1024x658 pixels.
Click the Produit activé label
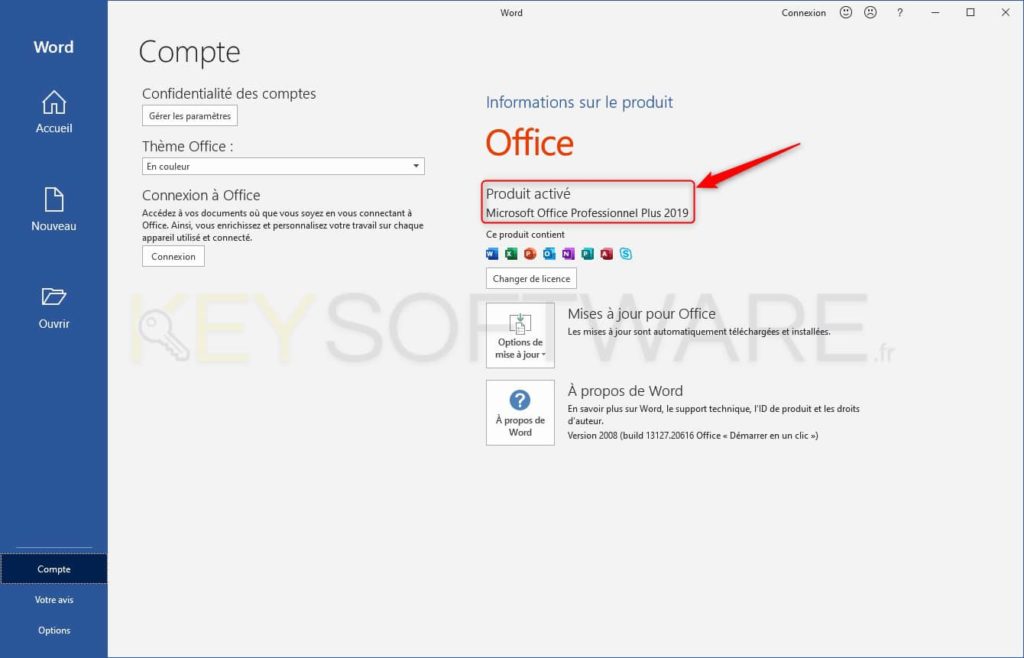[x=528, y=194]
